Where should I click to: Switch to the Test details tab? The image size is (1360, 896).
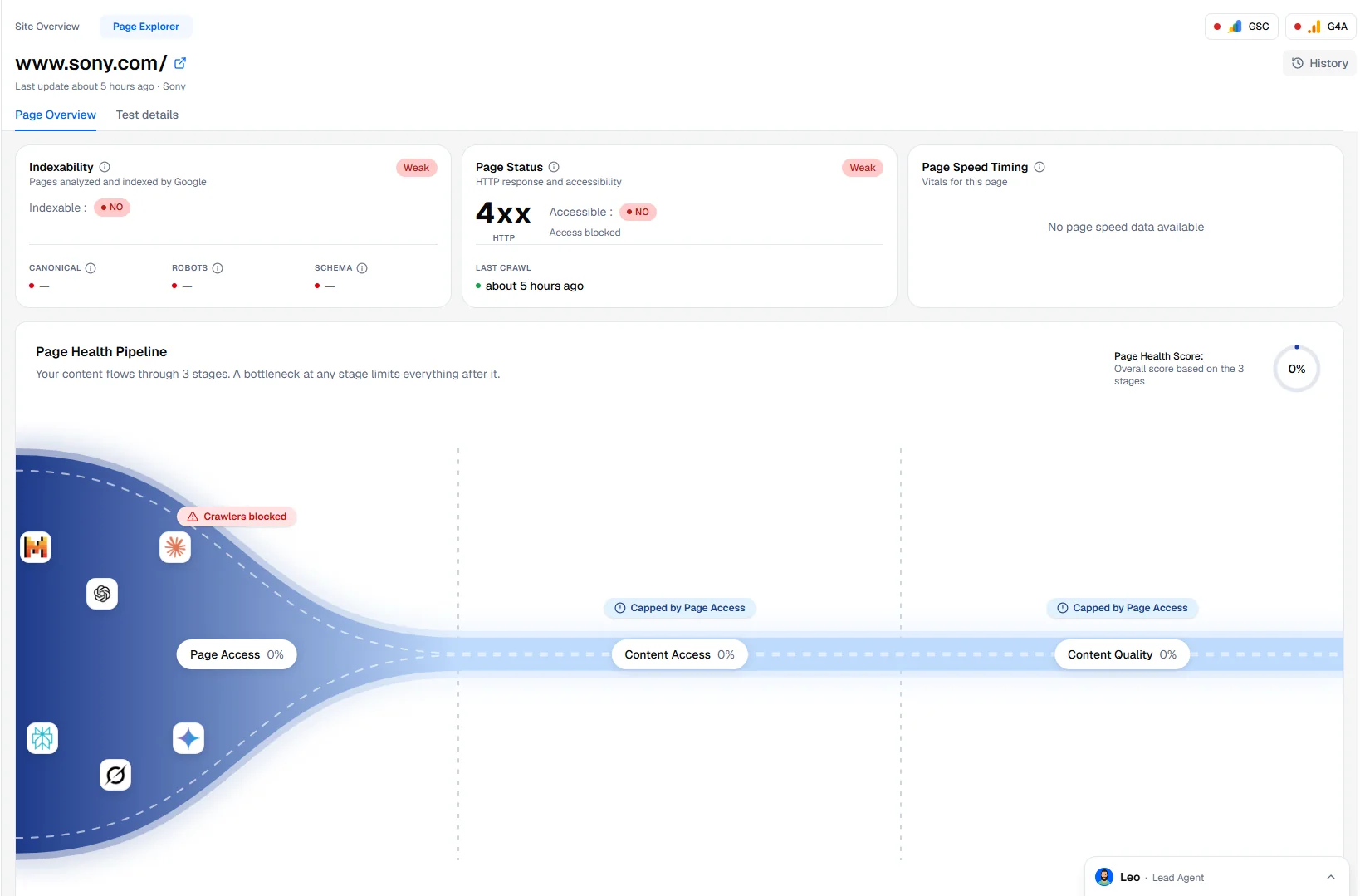click(x=147, y=115)
